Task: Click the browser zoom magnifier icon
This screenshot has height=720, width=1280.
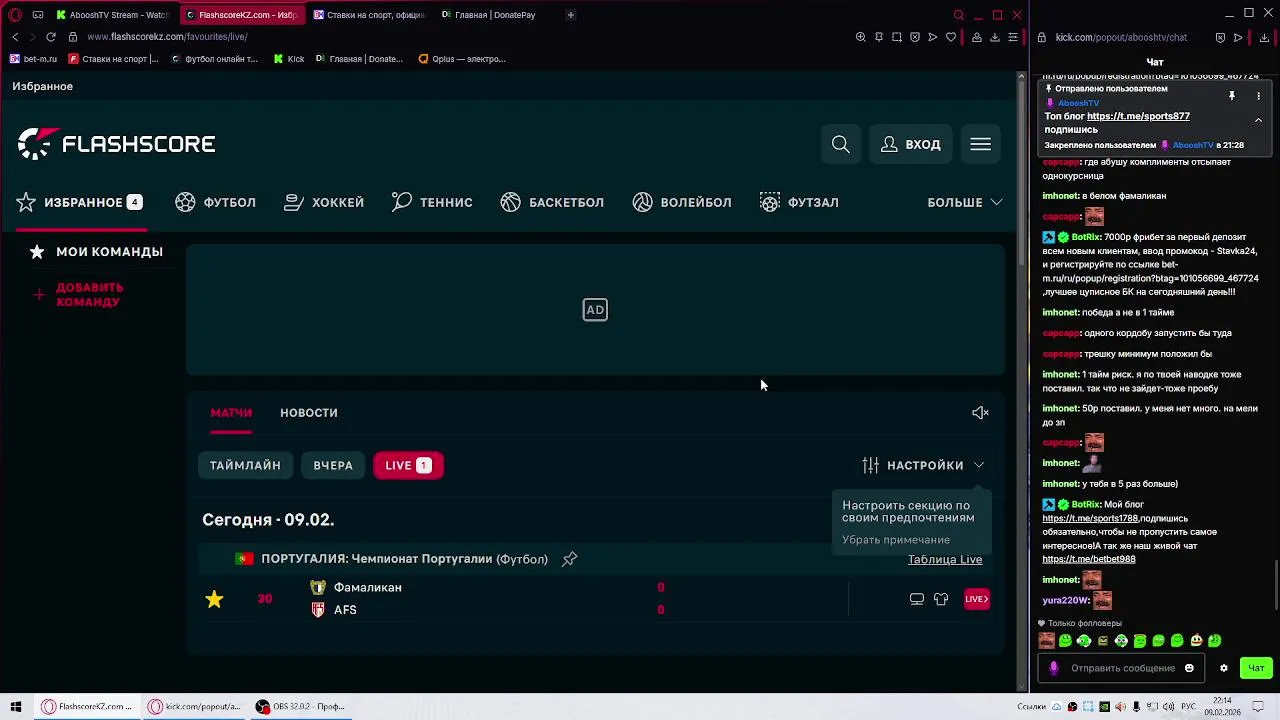Action: [860, 37]
